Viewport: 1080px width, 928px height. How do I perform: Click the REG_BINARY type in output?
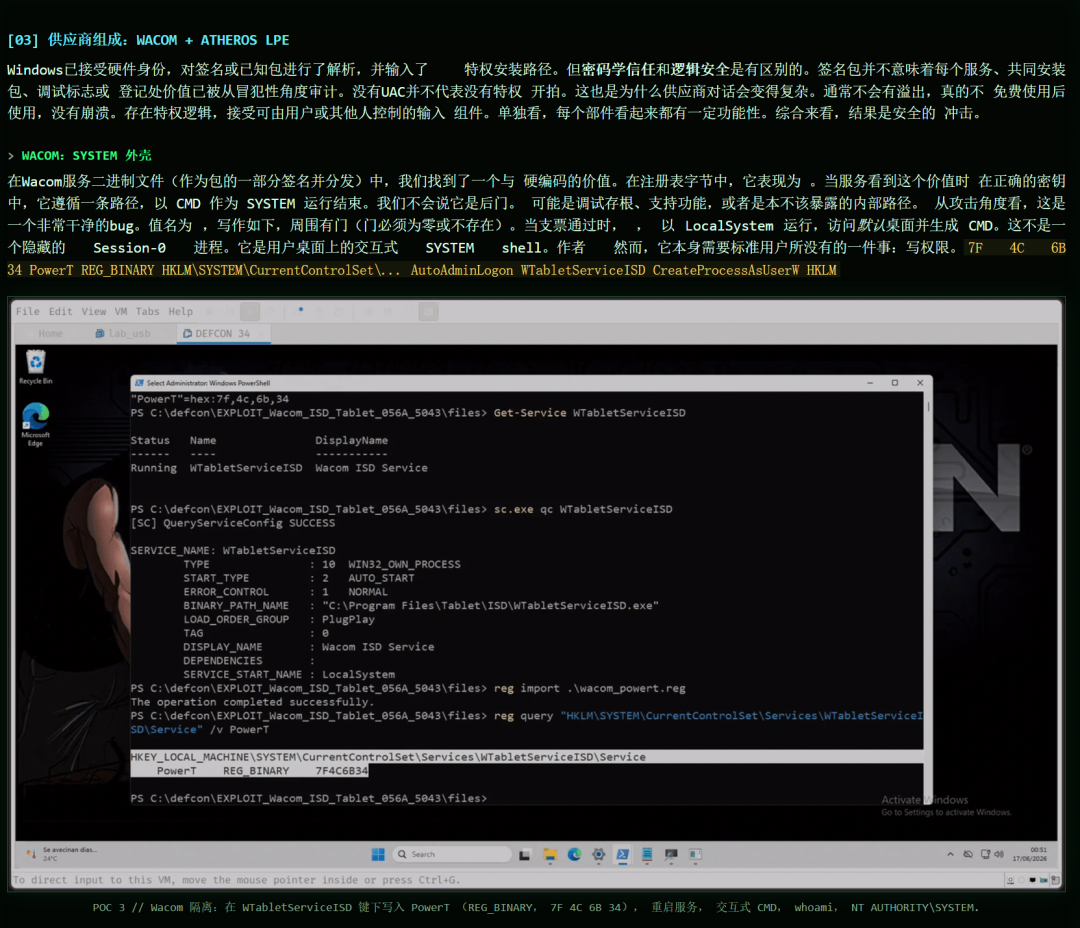256,771
